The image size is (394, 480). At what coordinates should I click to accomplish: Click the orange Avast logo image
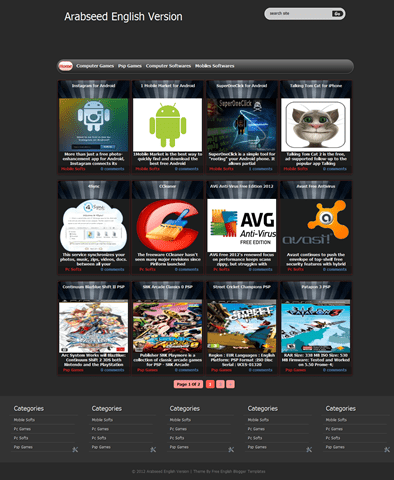point(316,226)
